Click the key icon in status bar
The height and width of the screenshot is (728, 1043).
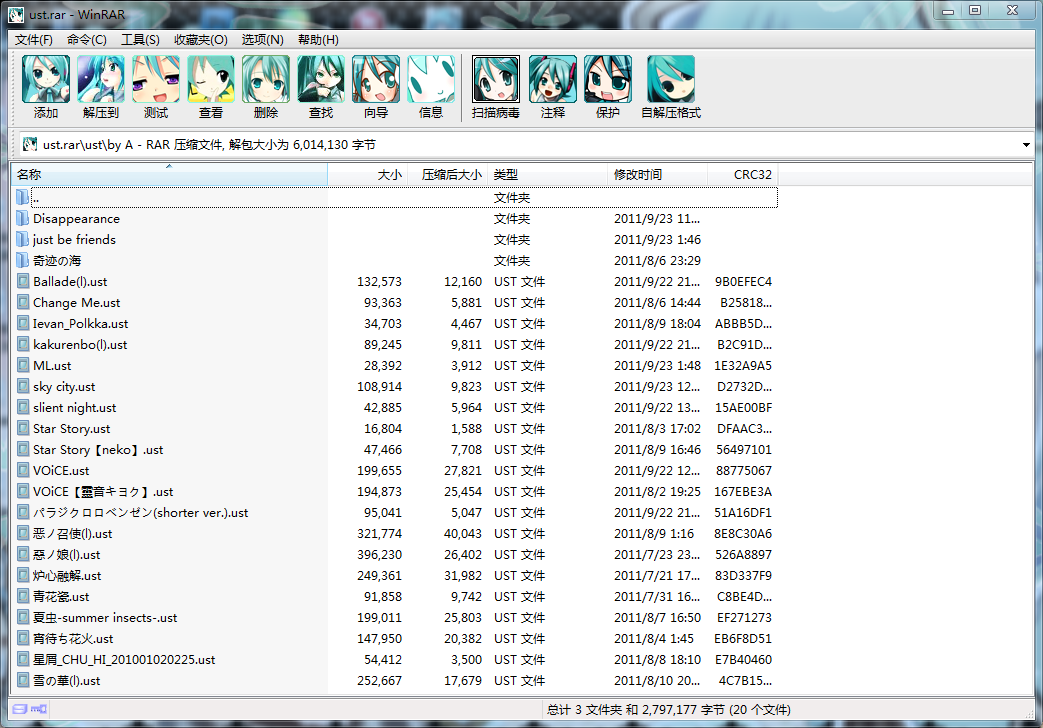39,709
